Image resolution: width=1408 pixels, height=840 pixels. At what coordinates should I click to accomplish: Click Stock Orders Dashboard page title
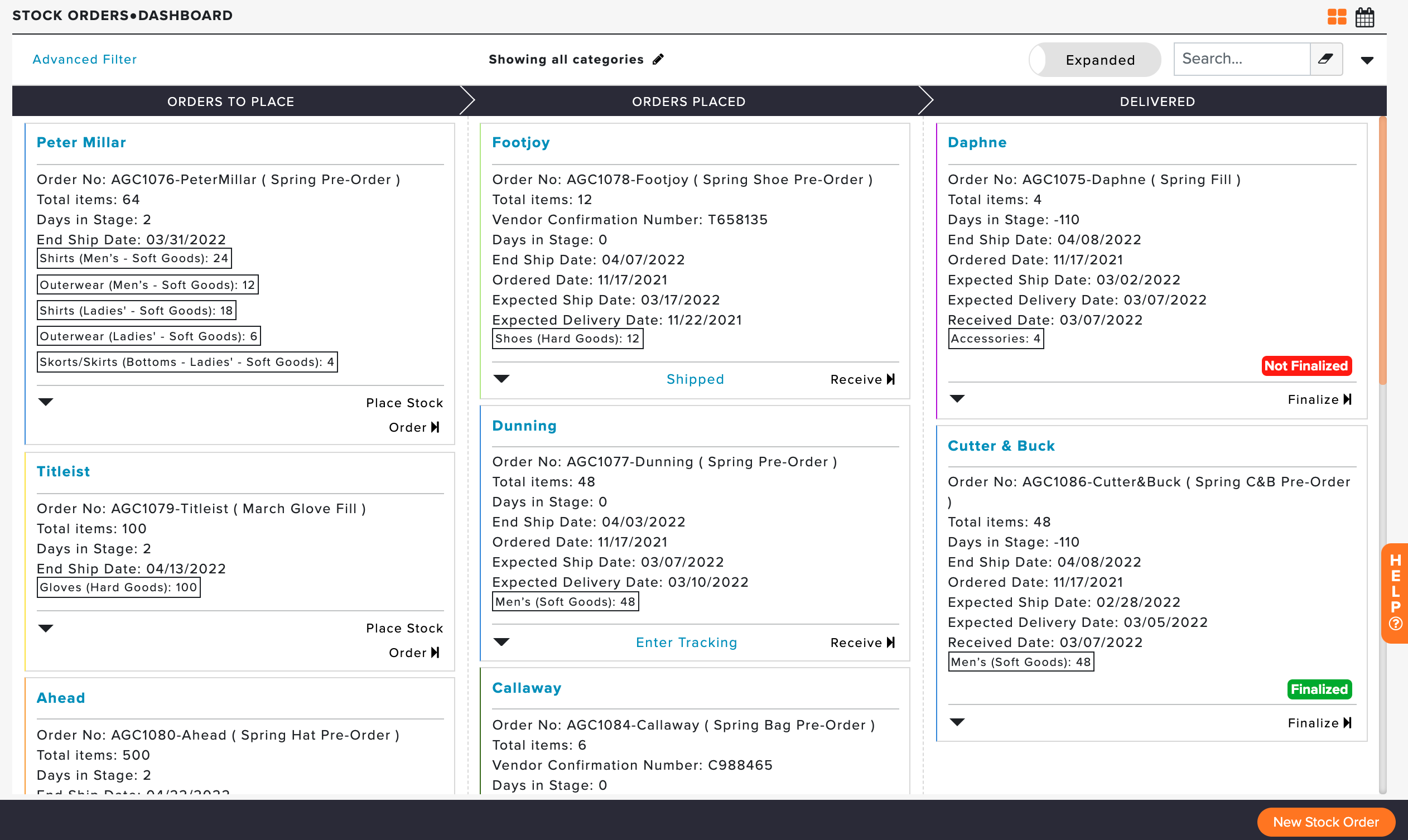point(122,15)
